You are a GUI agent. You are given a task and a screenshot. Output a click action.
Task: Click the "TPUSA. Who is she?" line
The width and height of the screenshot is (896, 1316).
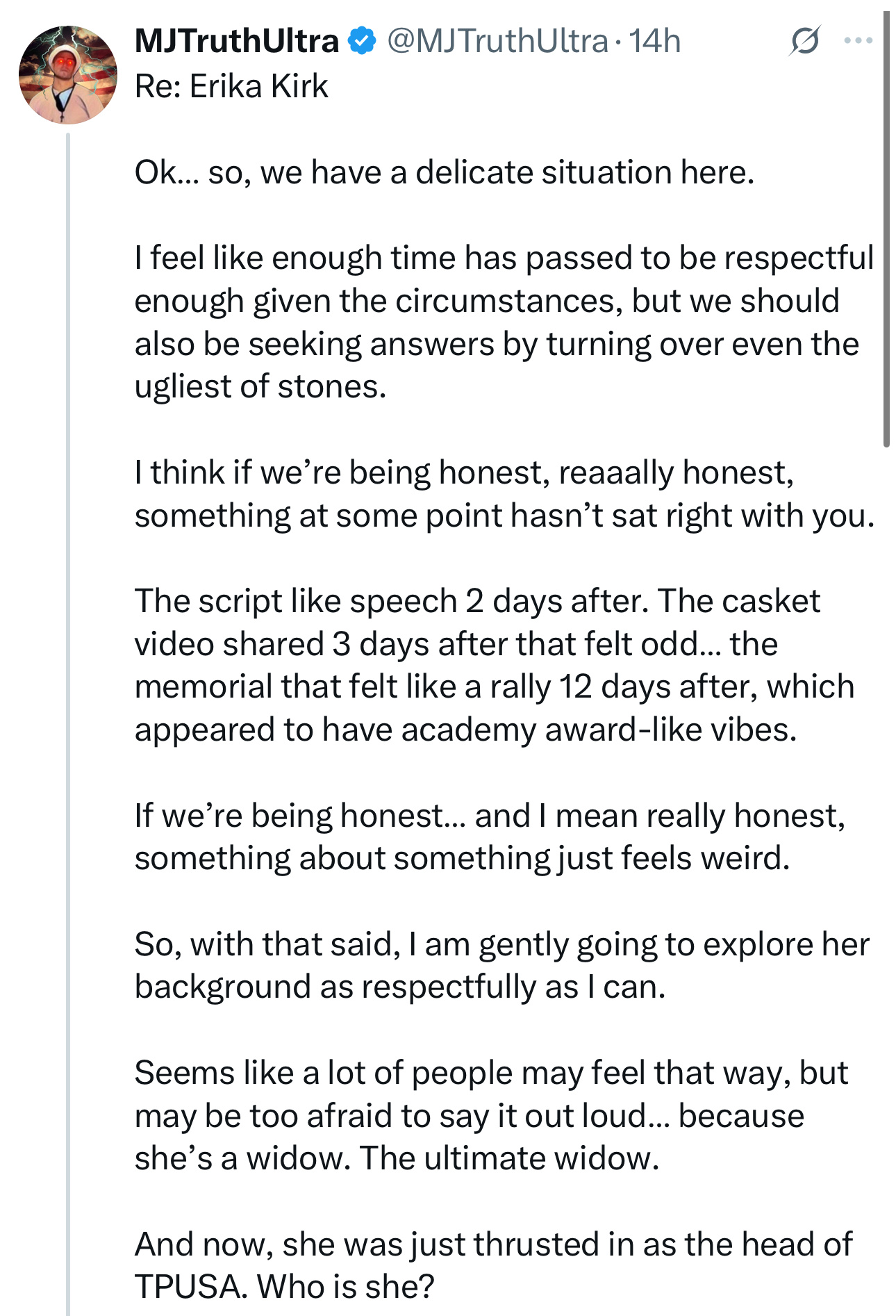coord(284,1287)
